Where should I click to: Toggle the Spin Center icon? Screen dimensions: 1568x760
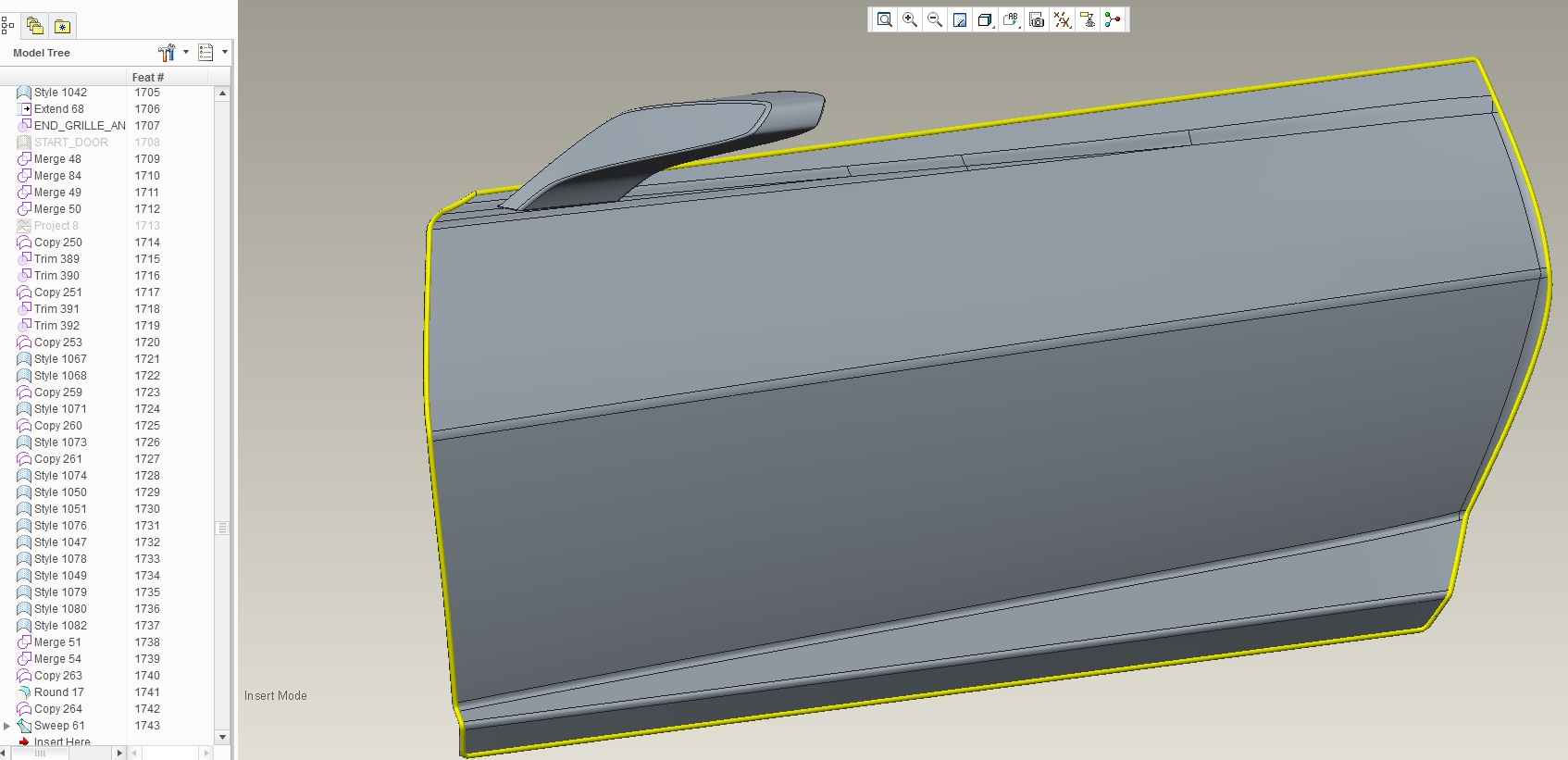1113,19
